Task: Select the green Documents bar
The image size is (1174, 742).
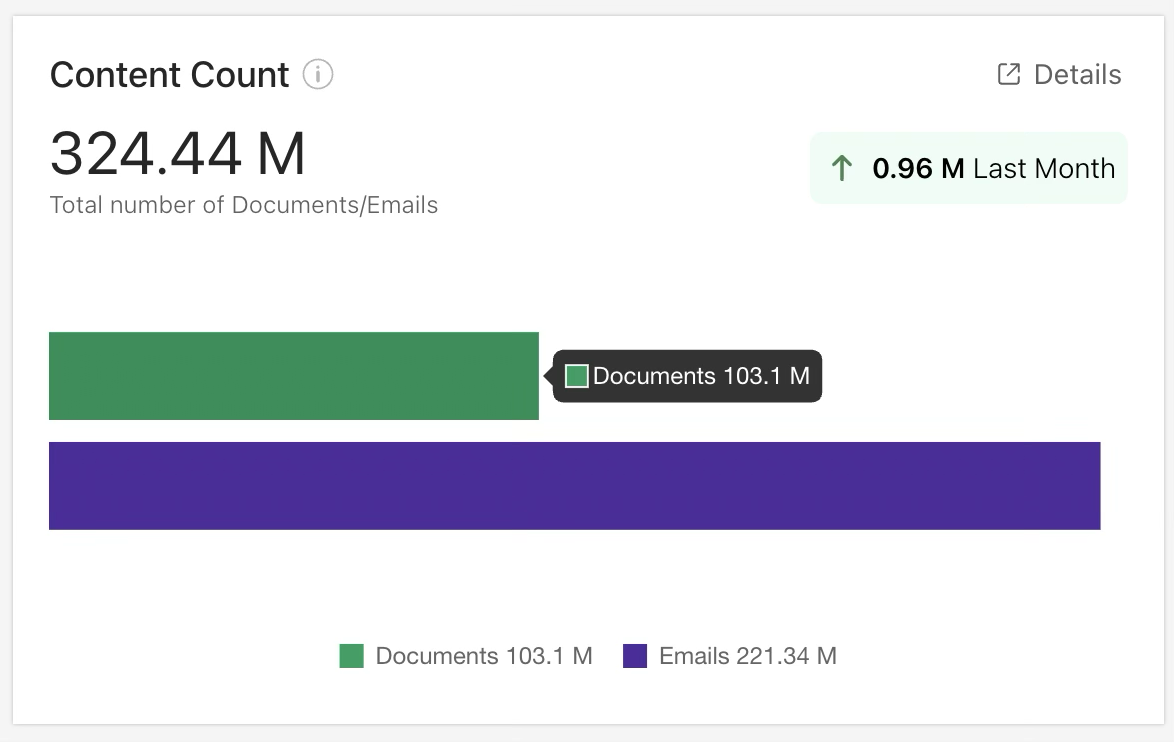Action: pyautogui.click(x=294, y=376)
